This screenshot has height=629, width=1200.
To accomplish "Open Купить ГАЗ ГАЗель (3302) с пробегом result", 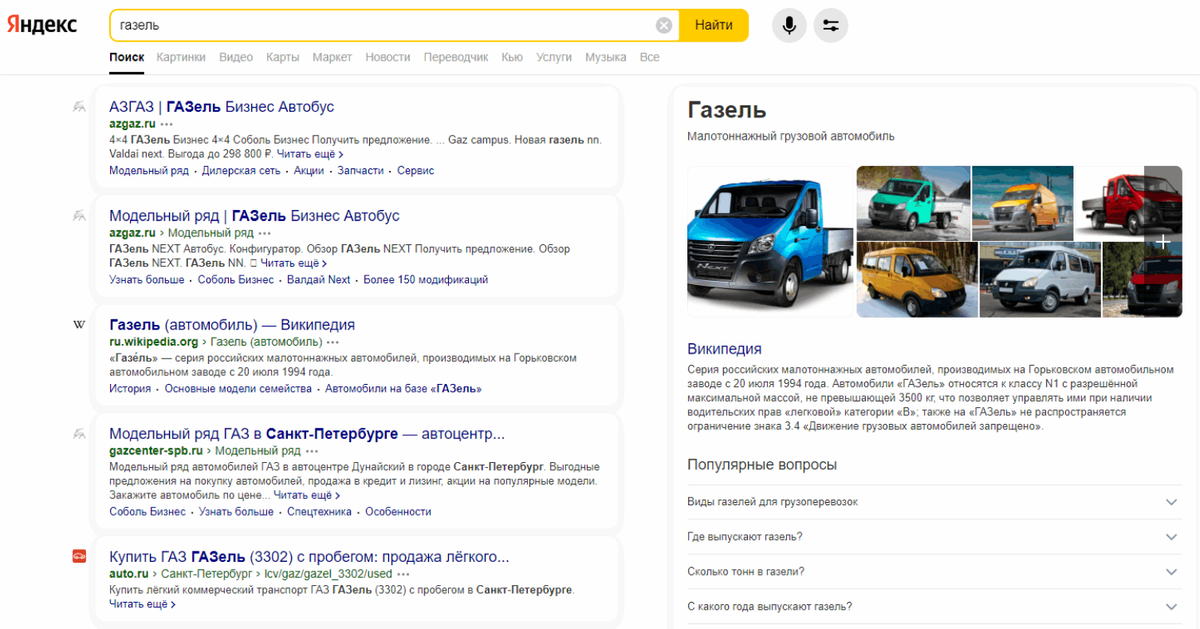I will click(x=309, y=556).
